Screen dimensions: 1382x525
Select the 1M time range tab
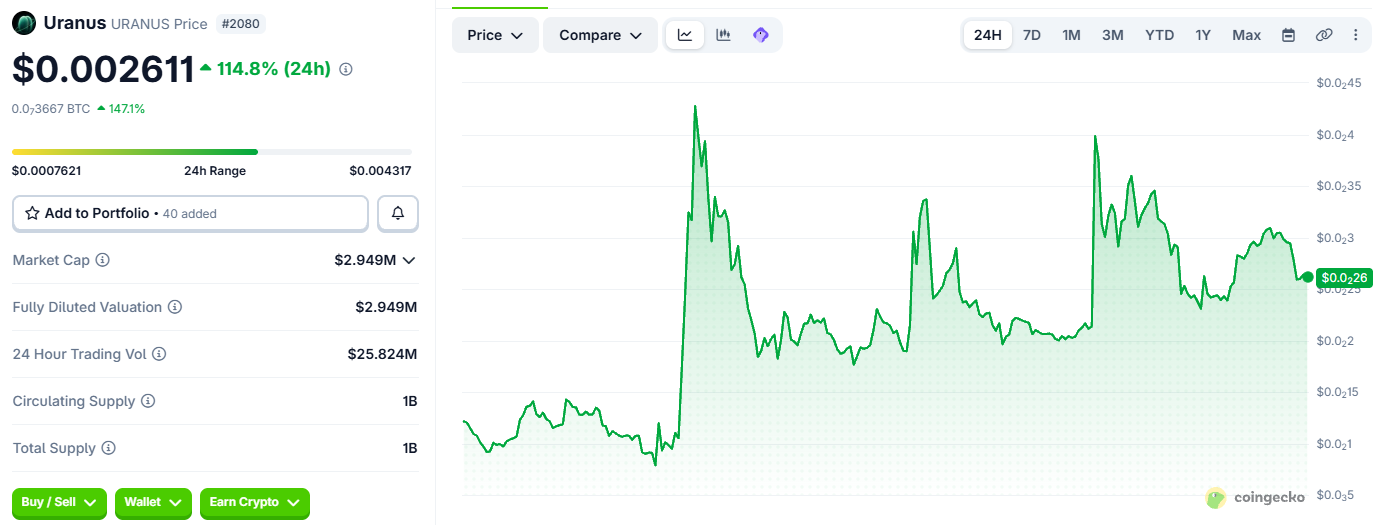1071,35
